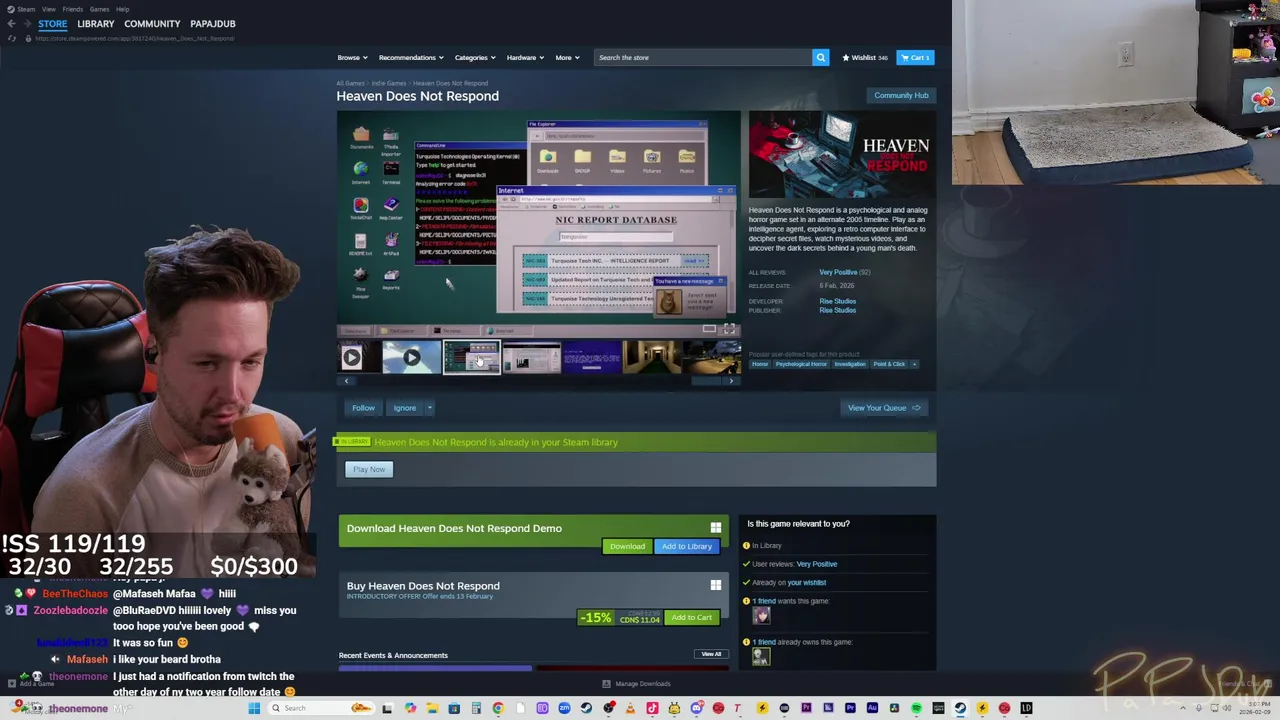Play first trailer thumbnail

pos(351,357)
